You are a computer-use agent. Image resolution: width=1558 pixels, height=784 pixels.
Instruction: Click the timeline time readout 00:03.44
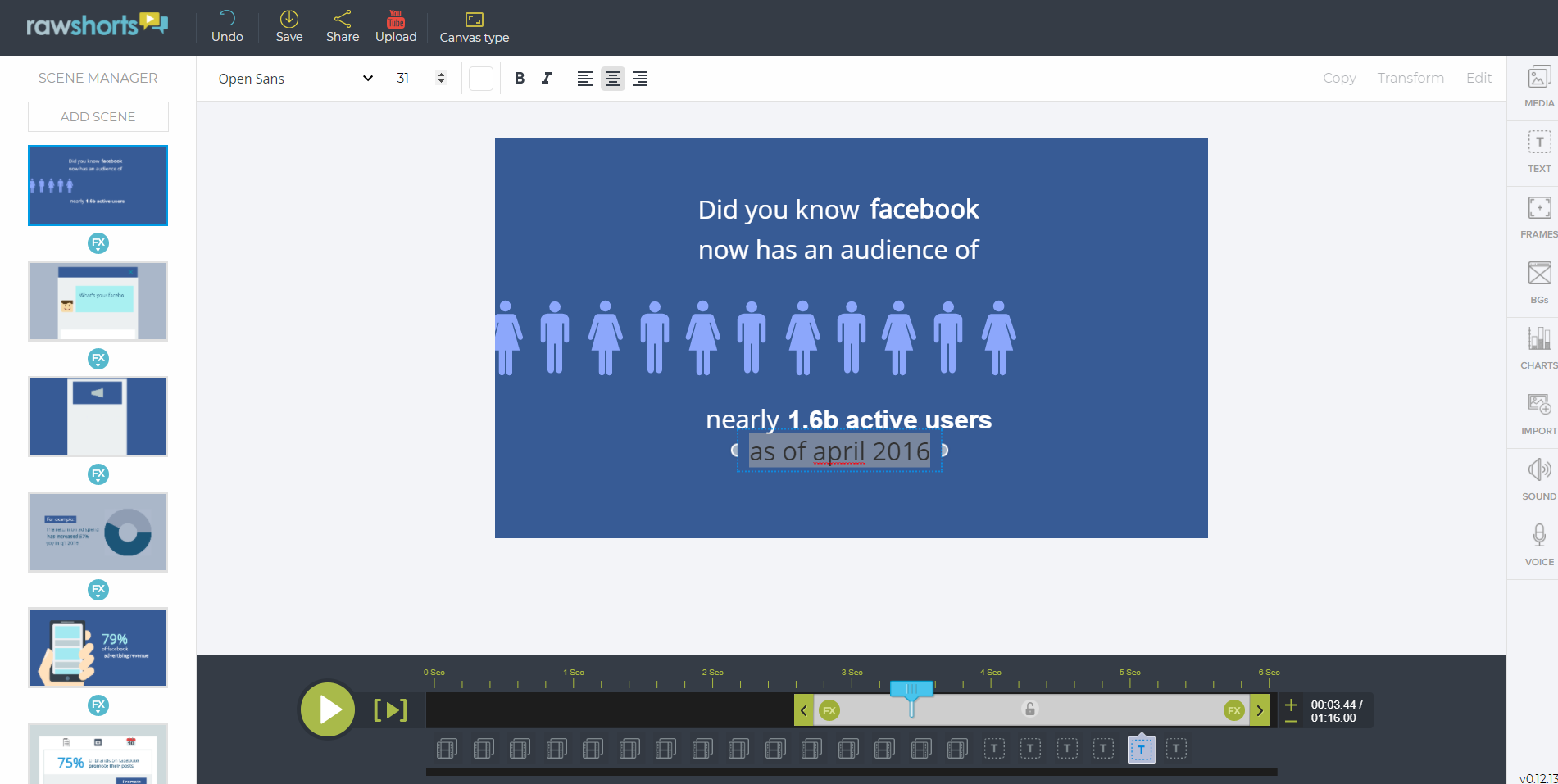pyautogui.click(x=1336, y=705)
